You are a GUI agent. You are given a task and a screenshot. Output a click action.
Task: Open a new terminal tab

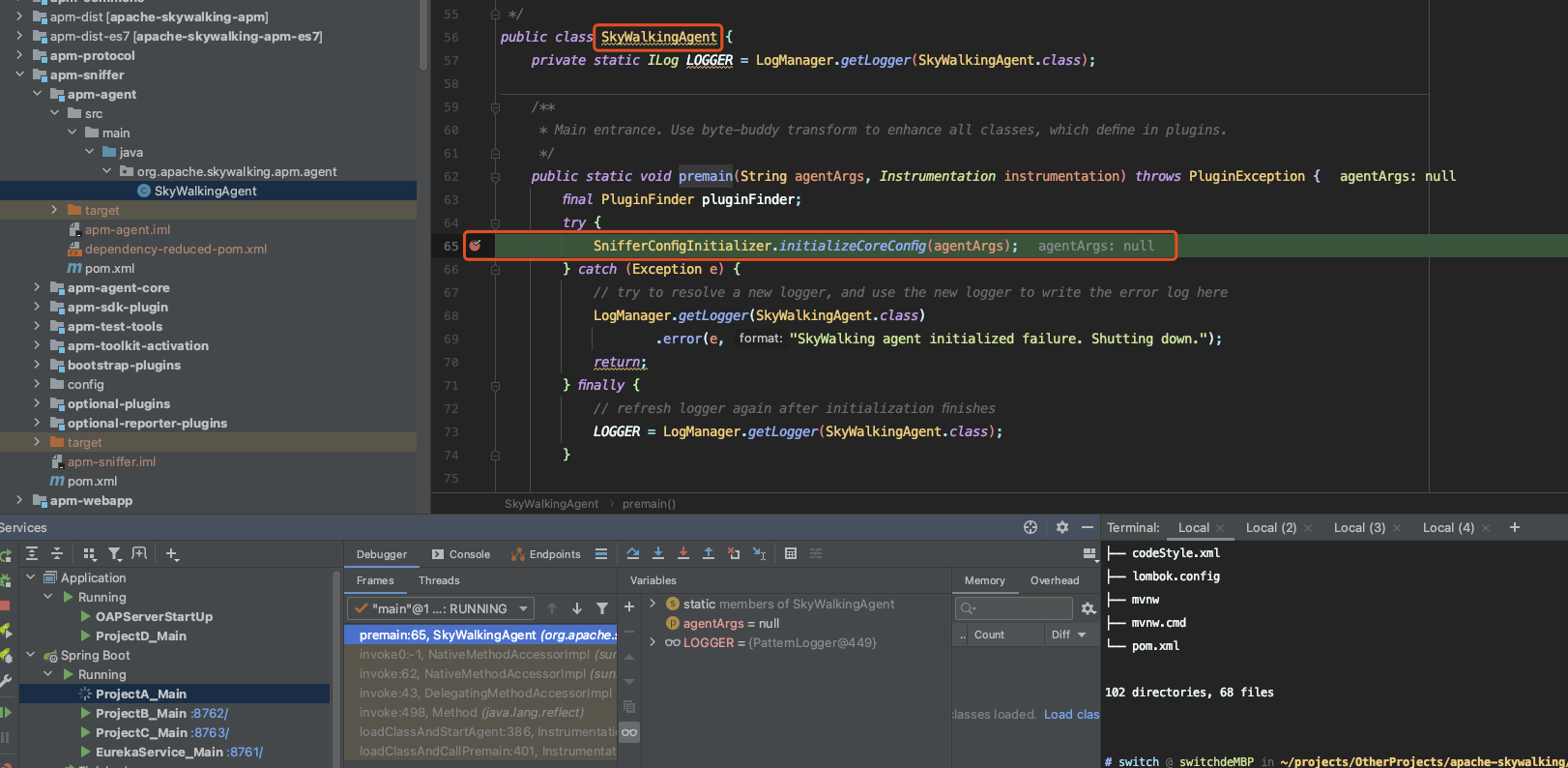point(1515,527)
